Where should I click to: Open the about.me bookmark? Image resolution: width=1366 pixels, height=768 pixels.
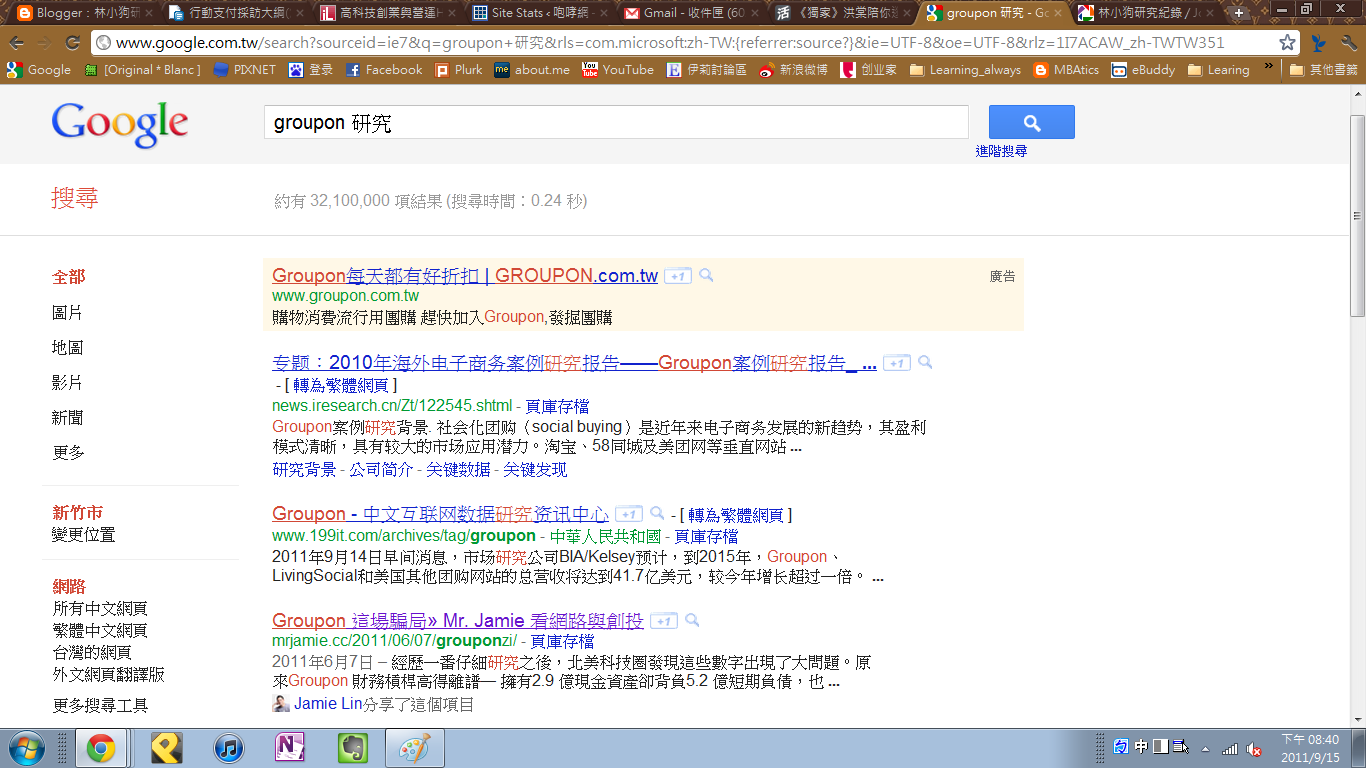532,70
